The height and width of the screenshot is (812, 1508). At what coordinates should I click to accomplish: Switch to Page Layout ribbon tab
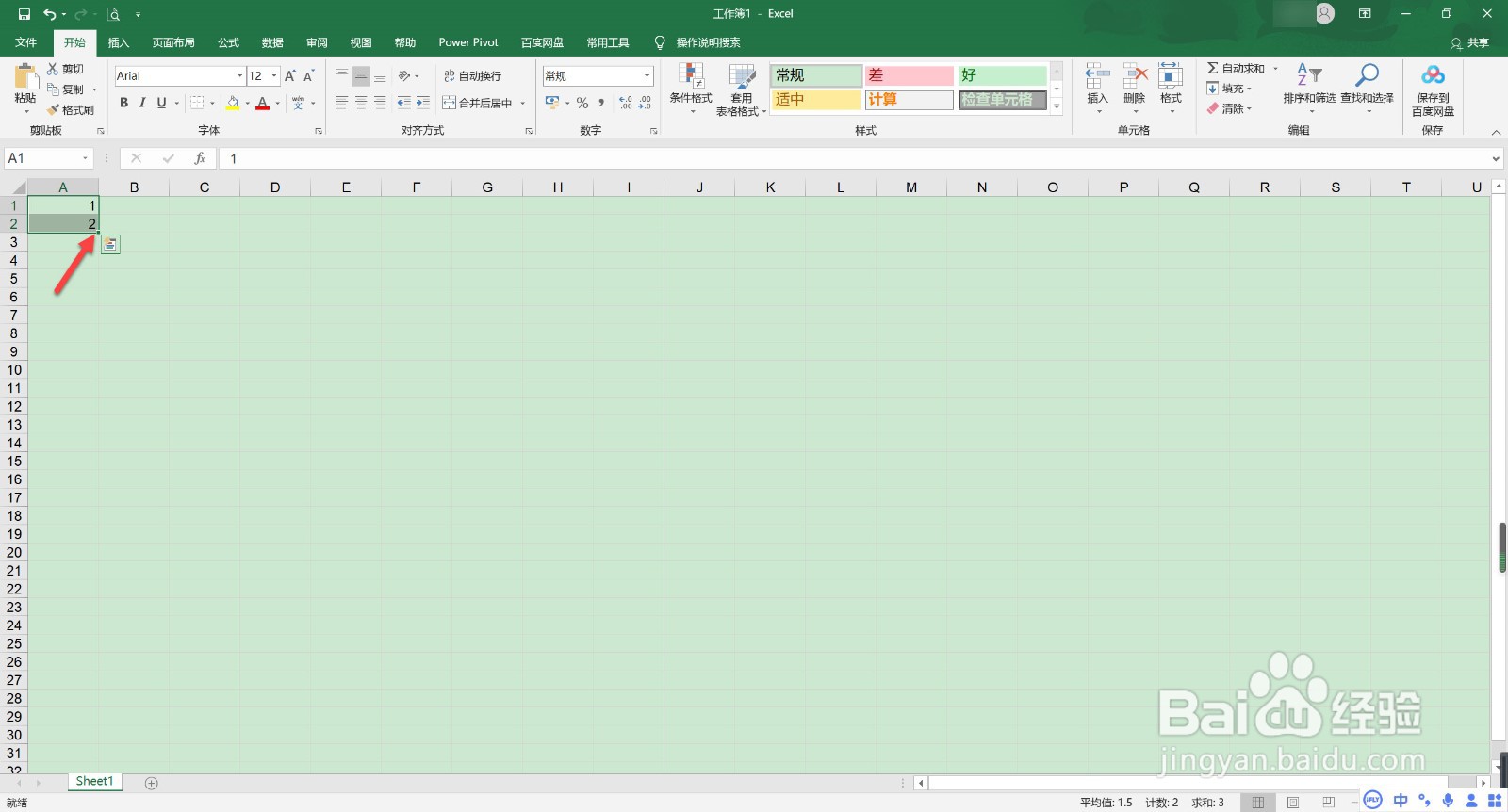[173, 42]
